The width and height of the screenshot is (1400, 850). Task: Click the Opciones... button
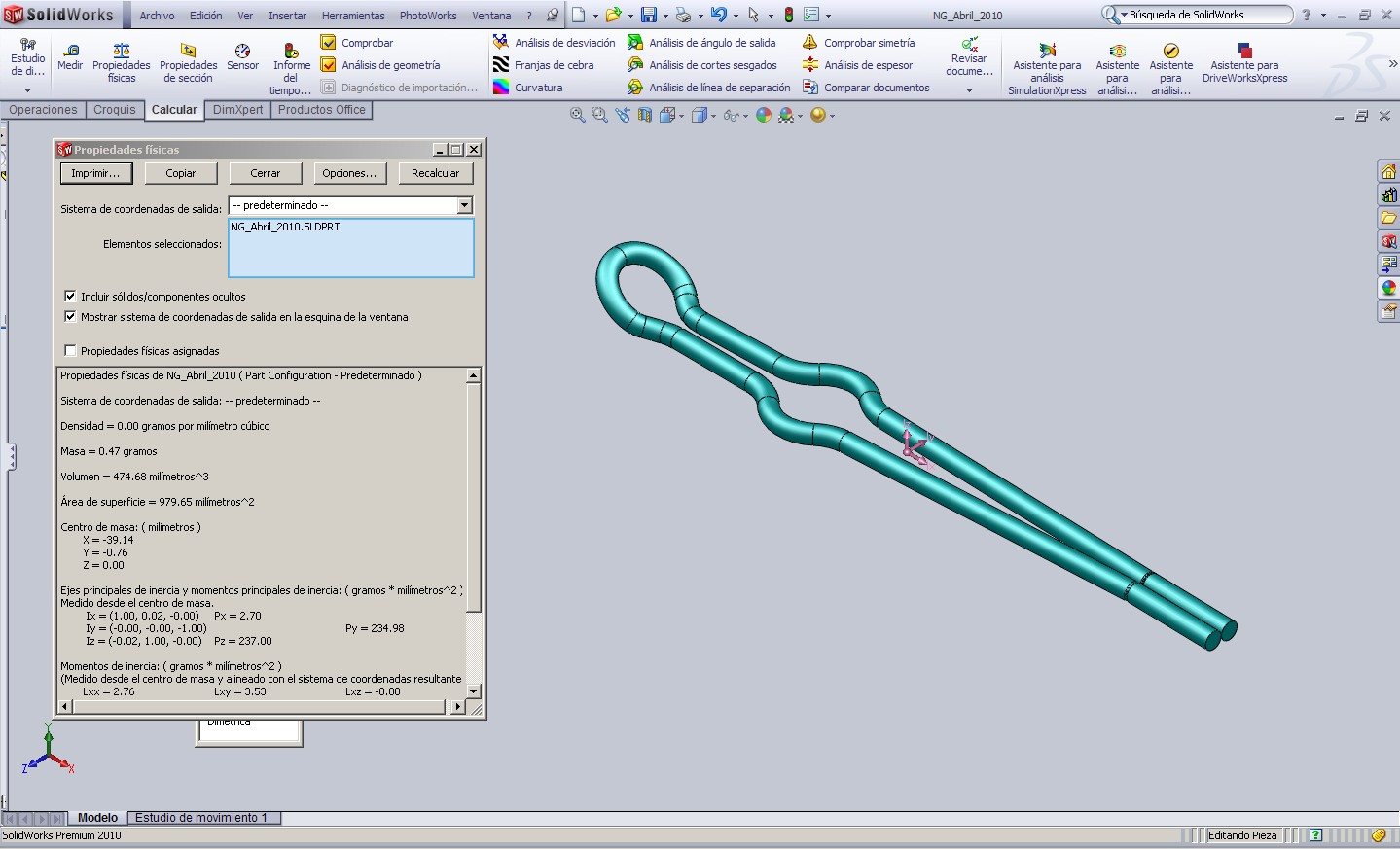(x=349, y=173)
